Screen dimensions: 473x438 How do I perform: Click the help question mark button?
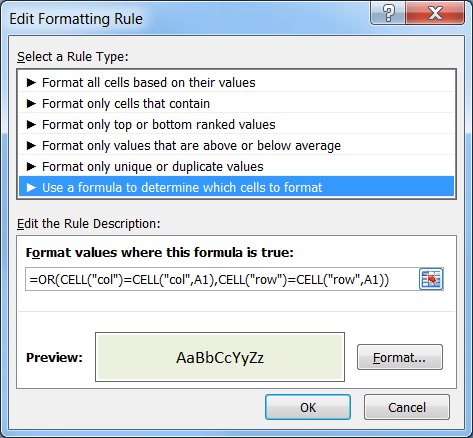coord(388,13)
